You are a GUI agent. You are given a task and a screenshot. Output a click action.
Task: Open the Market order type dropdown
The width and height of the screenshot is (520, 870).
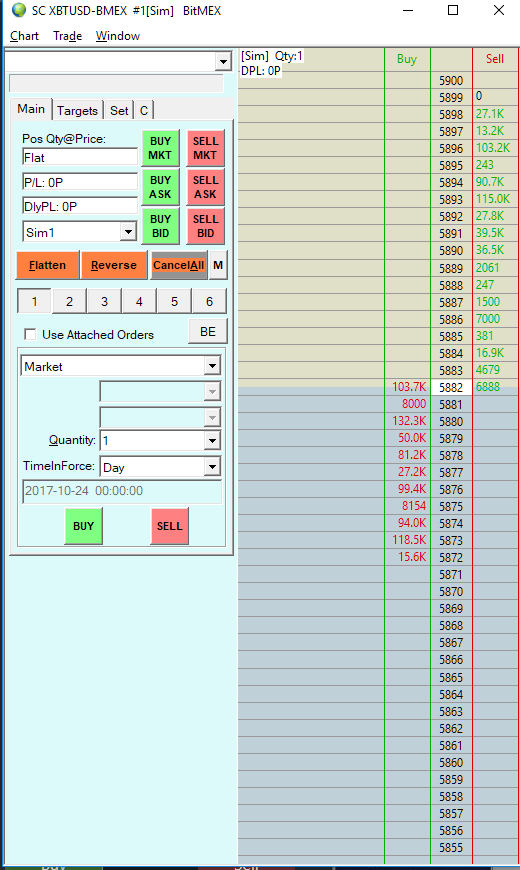[212, 366]
